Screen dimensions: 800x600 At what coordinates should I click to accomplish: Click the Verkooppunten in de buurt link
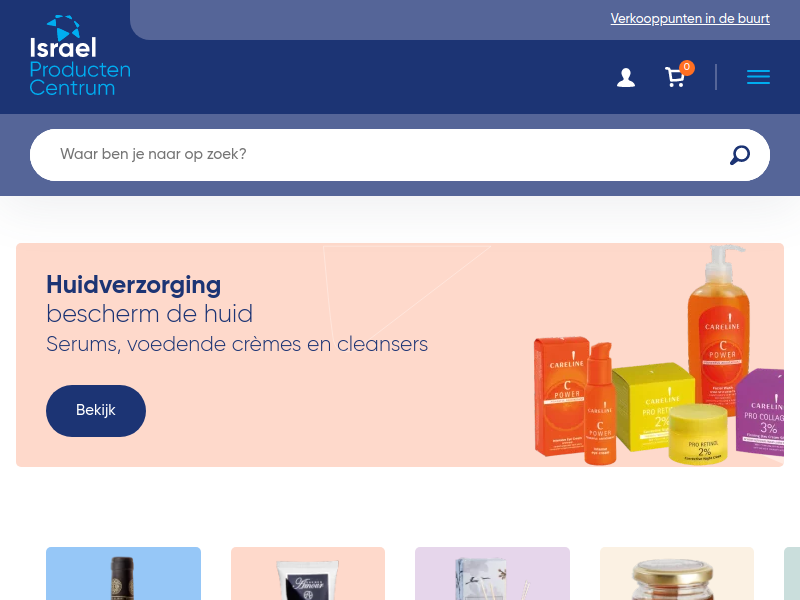(x=690, y=19)
